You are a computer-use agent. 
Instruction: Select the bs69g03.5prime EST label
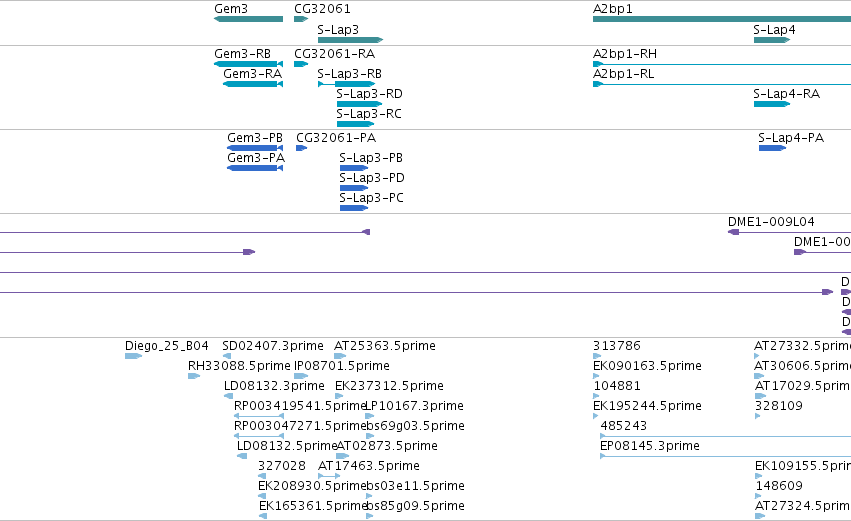click(416, 426)
